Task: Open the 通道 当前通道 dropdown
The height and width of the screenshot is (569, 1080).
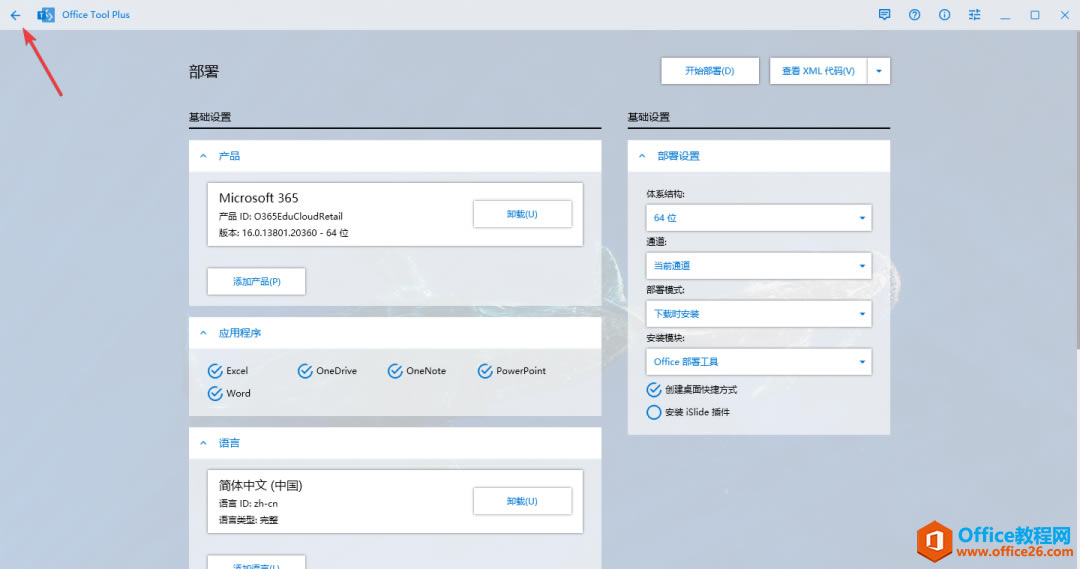Action: (x=758, y=266)
